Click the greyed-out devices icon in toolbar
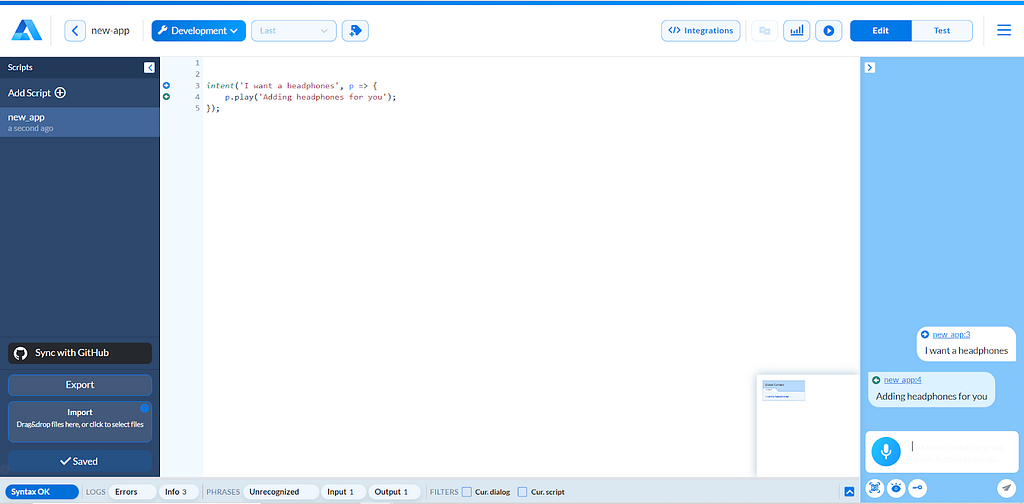The image size is (1024, 504). (765, 31)
